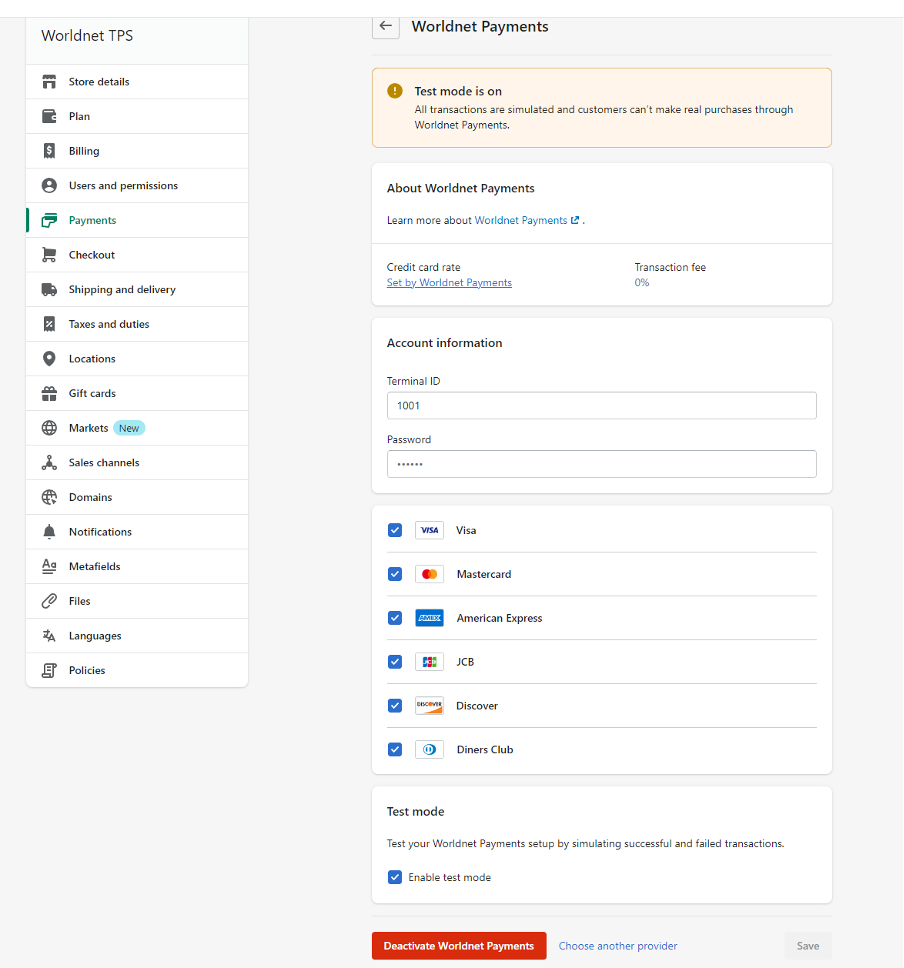This screenshot has height=968, width=904.
Task: Click the Metafields Aa icon
Action: click(x=49, y=566)
